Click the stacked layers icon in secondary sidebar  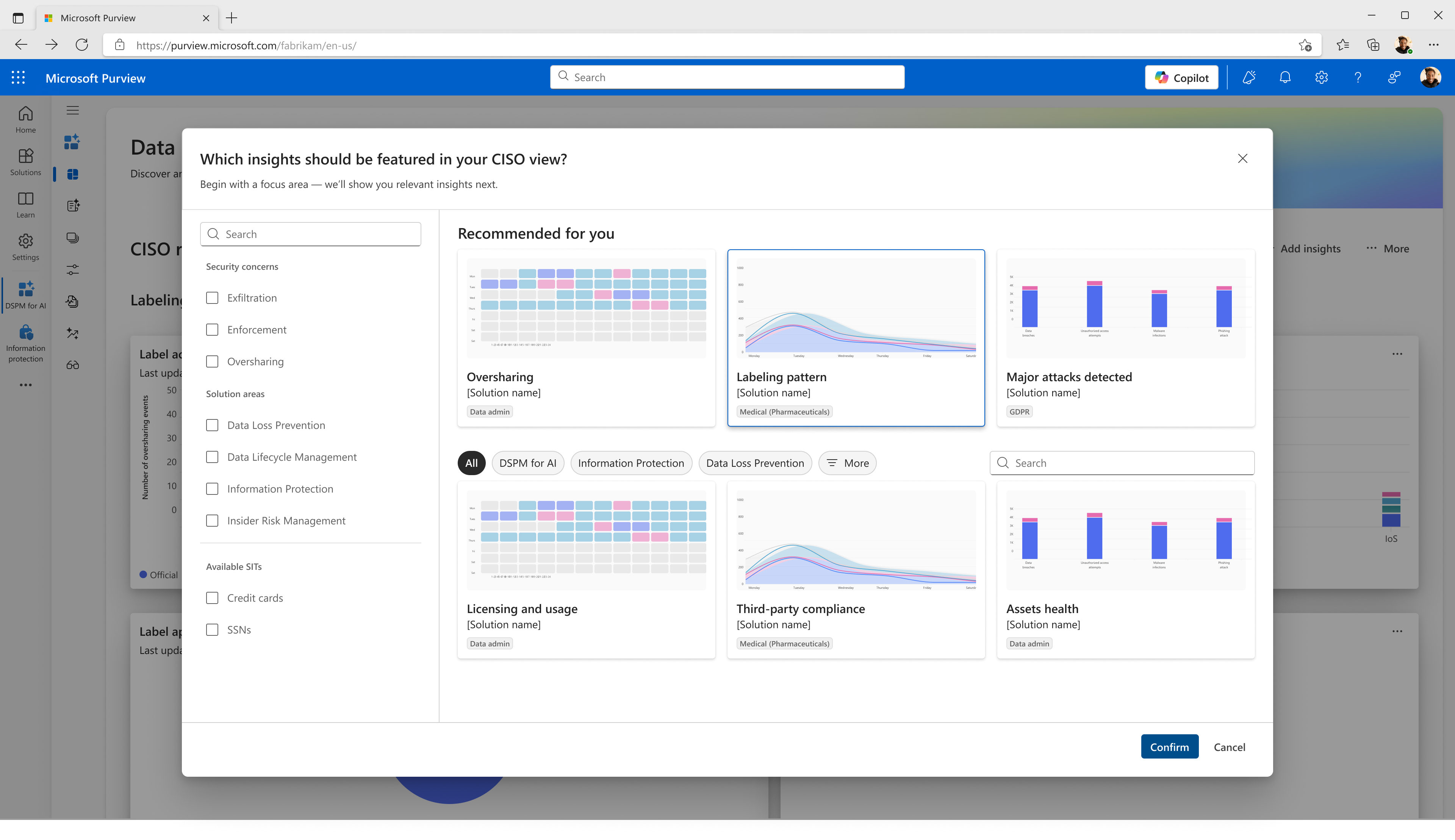73,238
